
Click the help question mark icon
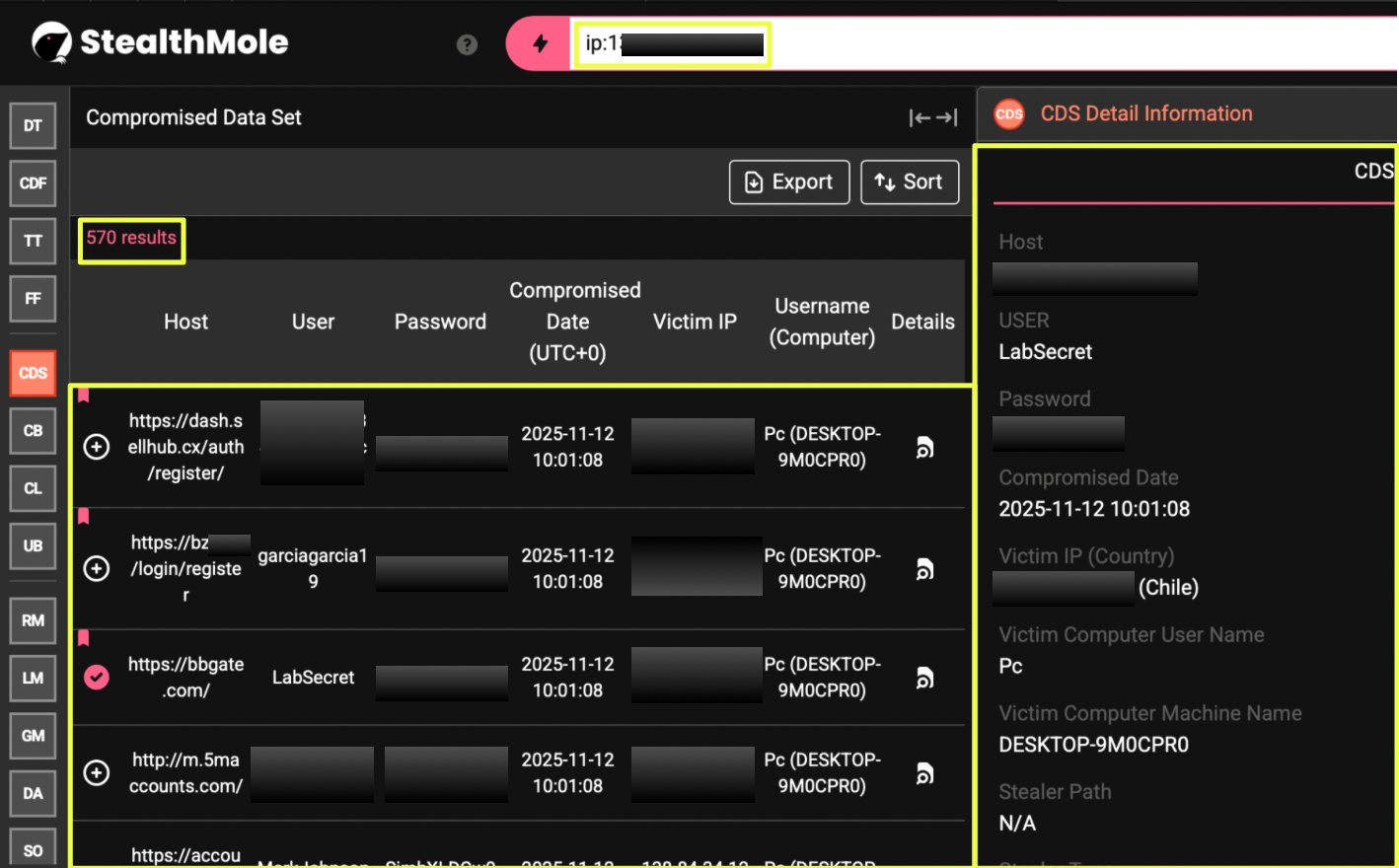(x=467, y=44)
